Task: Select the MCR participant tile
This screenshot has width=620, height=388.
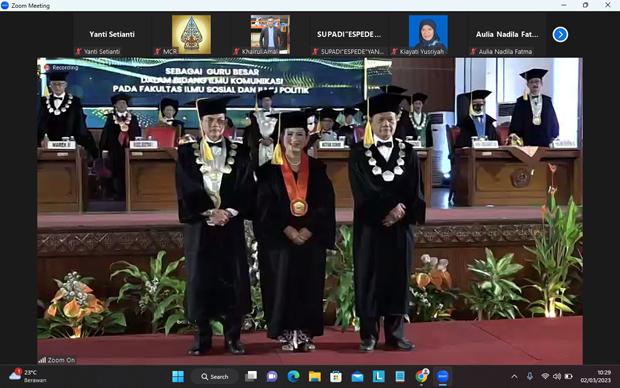Action: point(191,35)
